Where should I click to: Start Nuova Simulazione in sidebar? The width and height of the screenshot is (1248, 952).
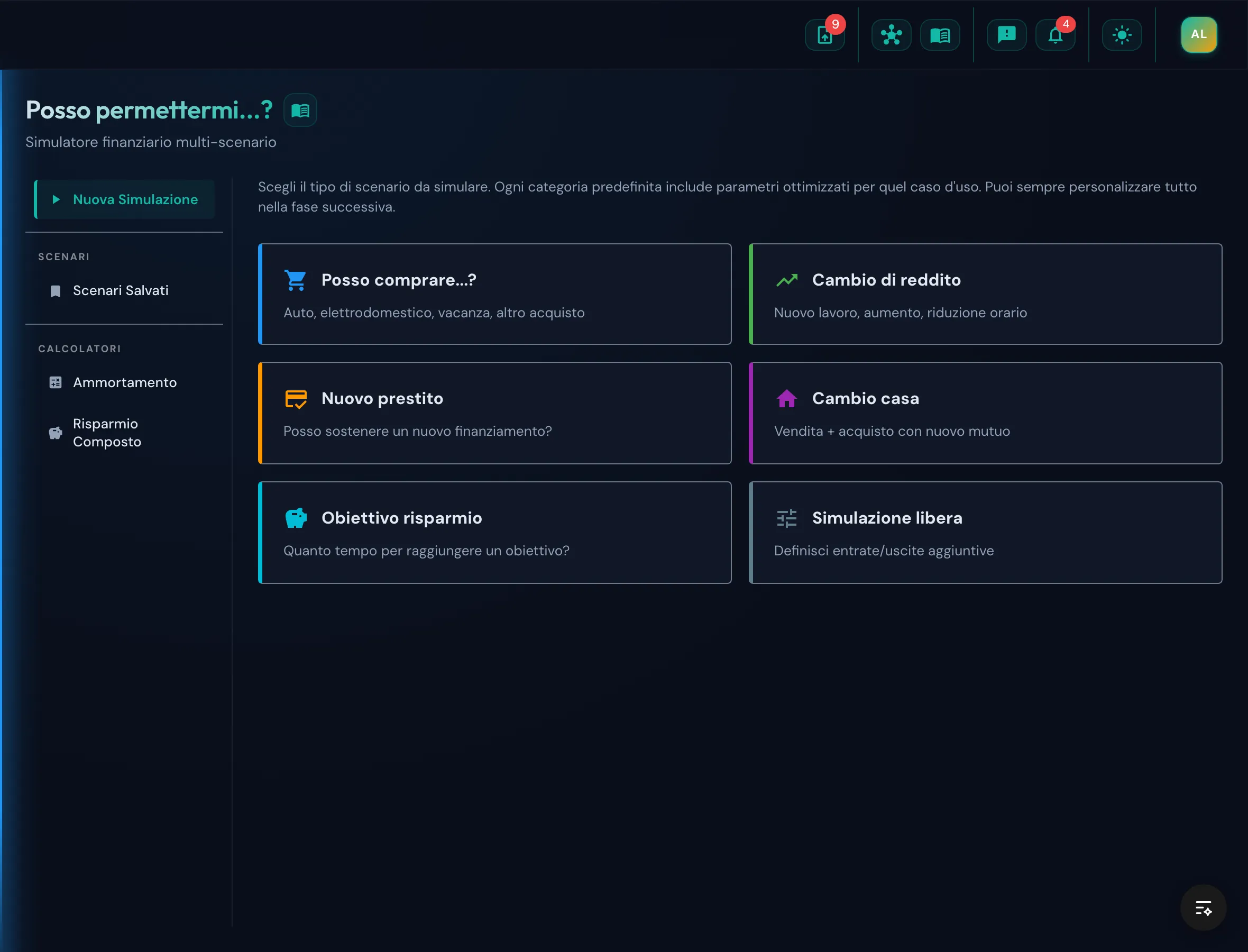point(124,199)
